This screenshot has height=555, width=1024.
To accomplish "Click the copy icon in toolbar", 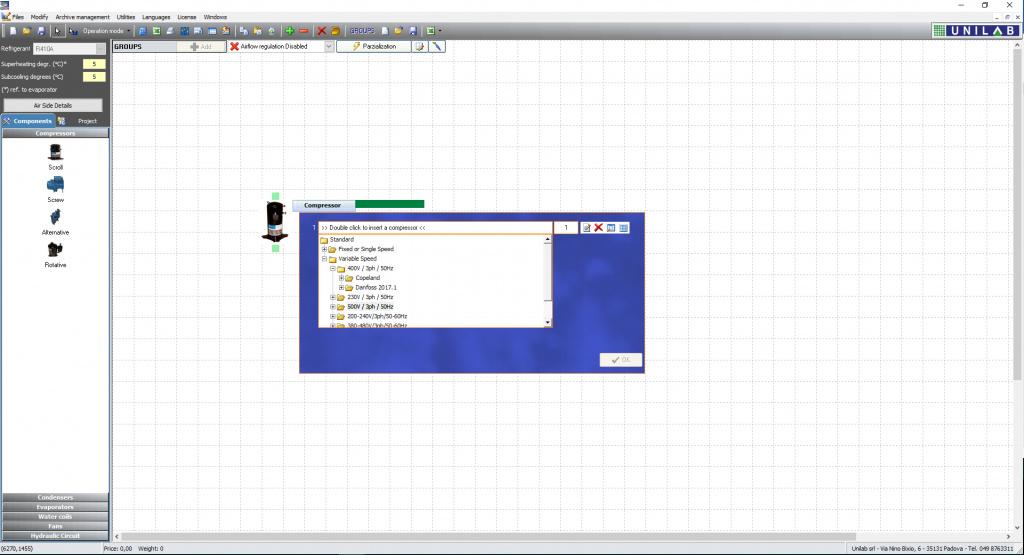I will pyautogui.click(x=244, y=31).
